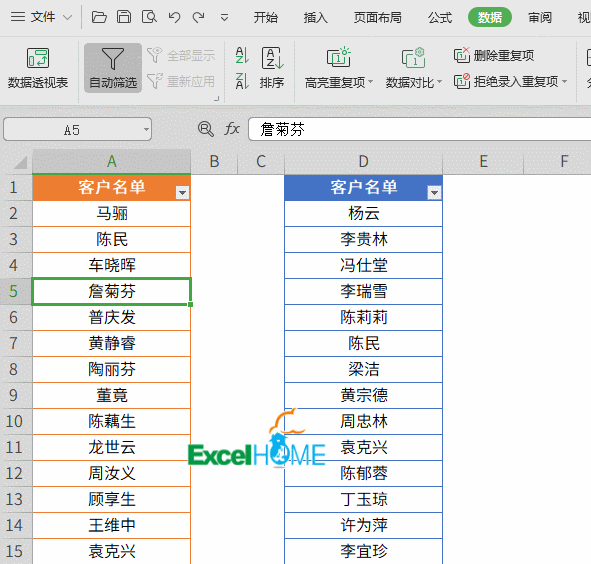This screenshot has height=564, width=591.
Task: Click the fx insert function button
Action: tap(232, 129)
